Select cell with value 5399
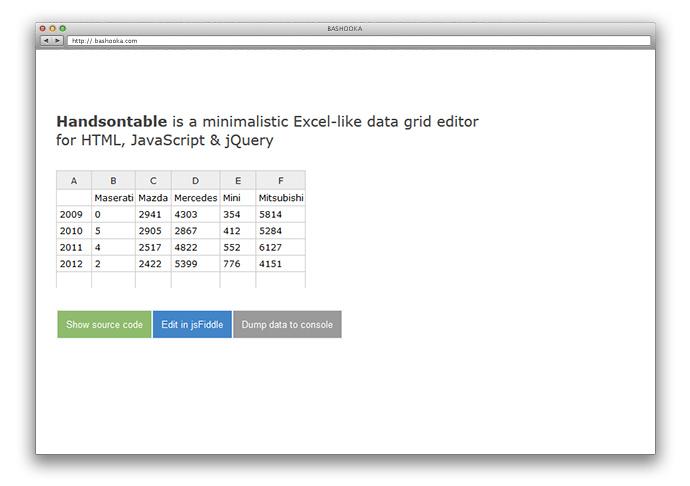The height and width of the screenshot is (486, 690). pyautogui.click(x=195, y=264)
